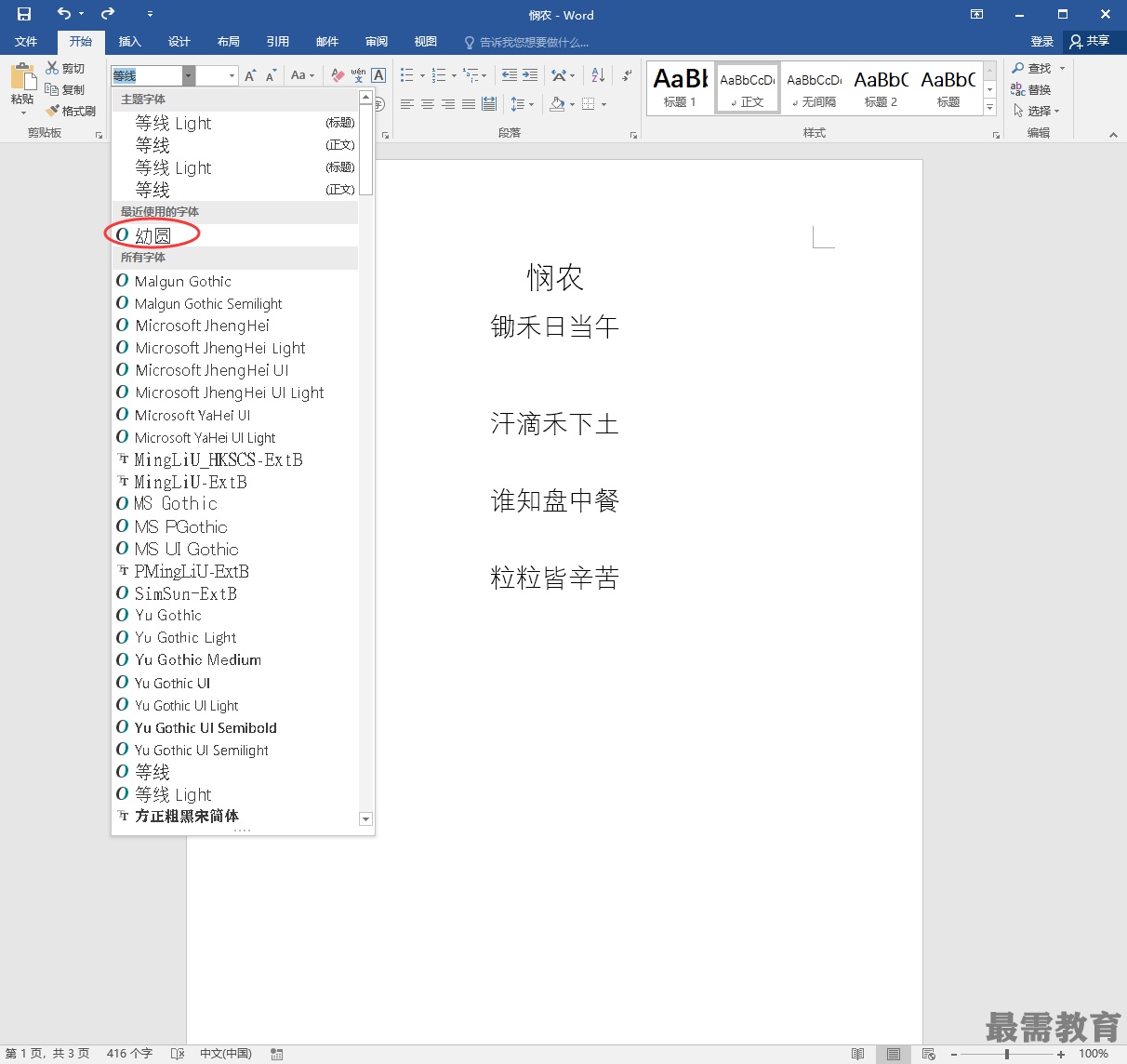Apply the 标题 1 heading style
The width and height of the screenshot is (1127, 1064).
(681, 88)
